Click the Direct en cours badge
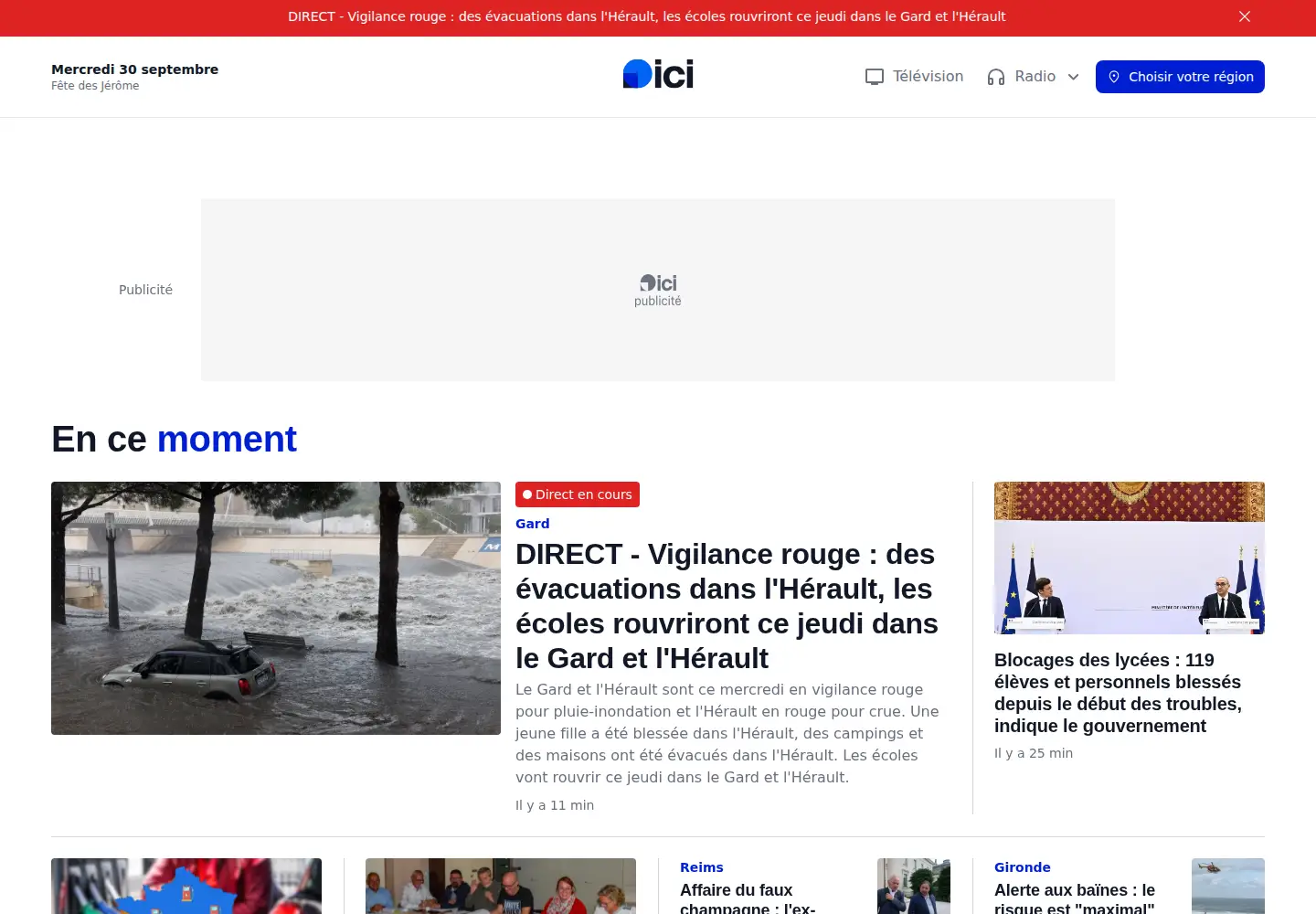 click(x=578, y=494)
